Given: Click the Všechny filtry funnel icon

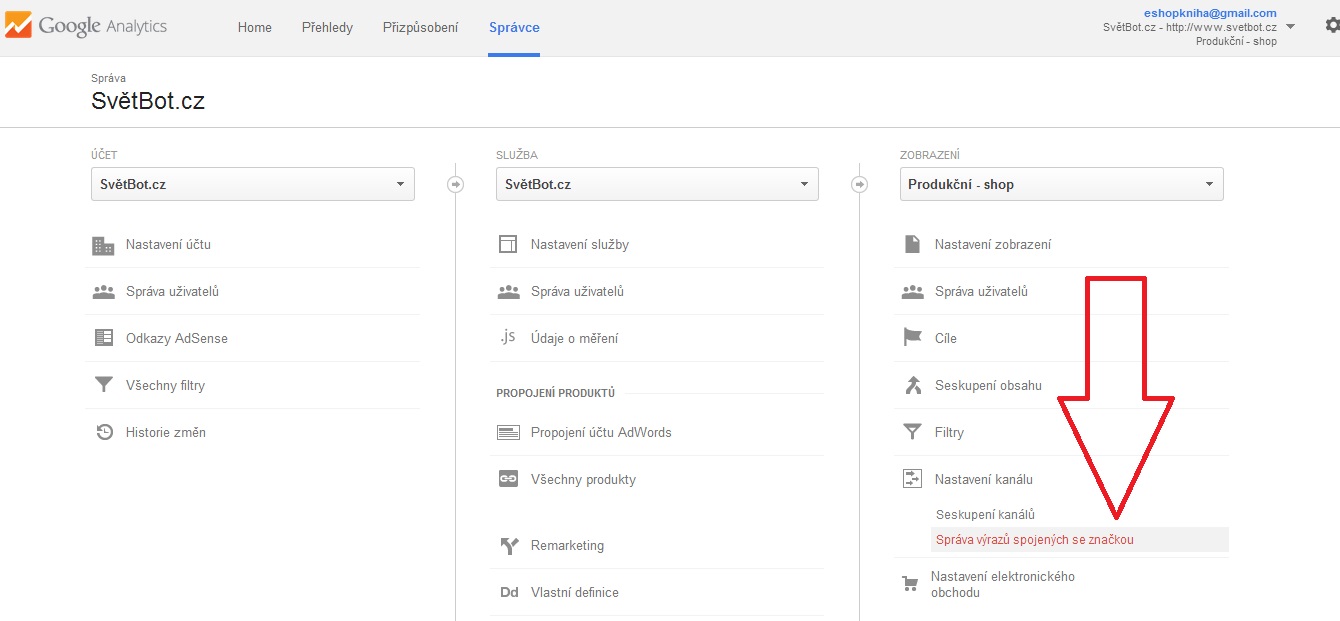Looking at the screenshot, I should 103,385.
